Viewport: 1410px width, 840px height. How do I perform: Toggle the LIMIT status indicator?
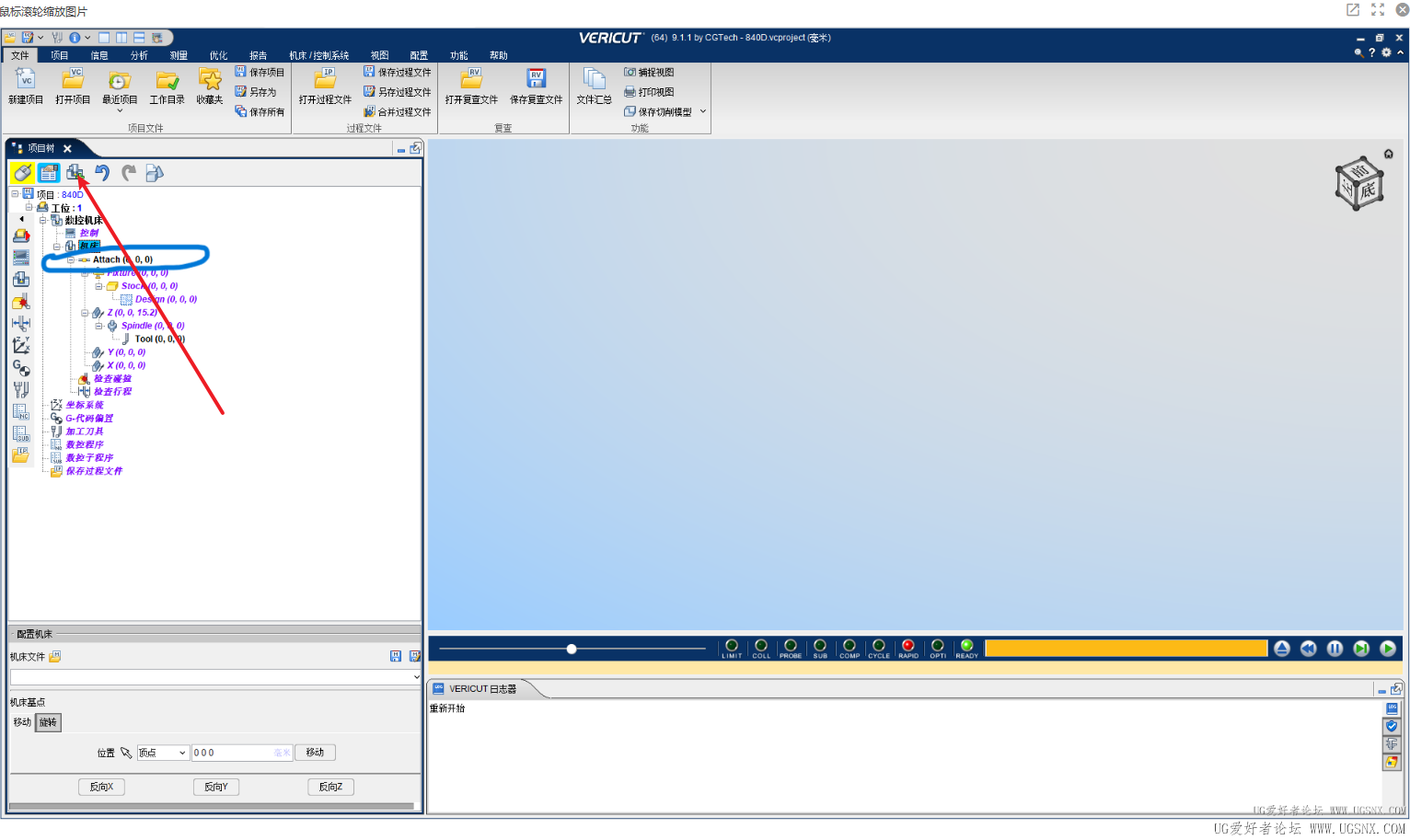(732, 648)
